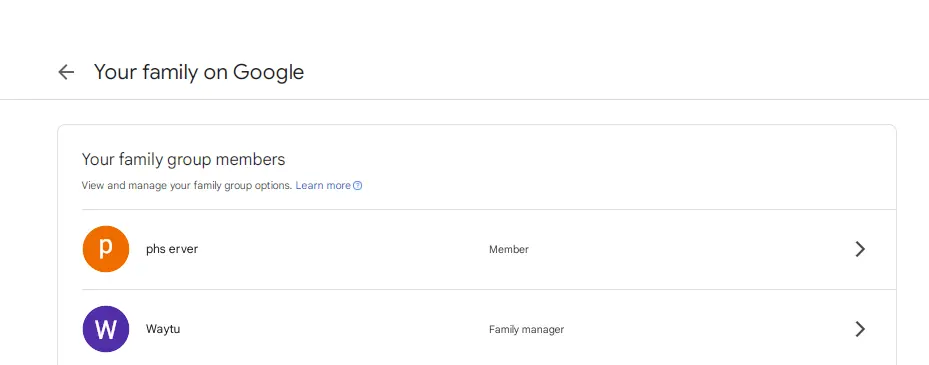
Task: Open the Waytu family manager row
Action: pyautogui.click(x=489, y=329)
